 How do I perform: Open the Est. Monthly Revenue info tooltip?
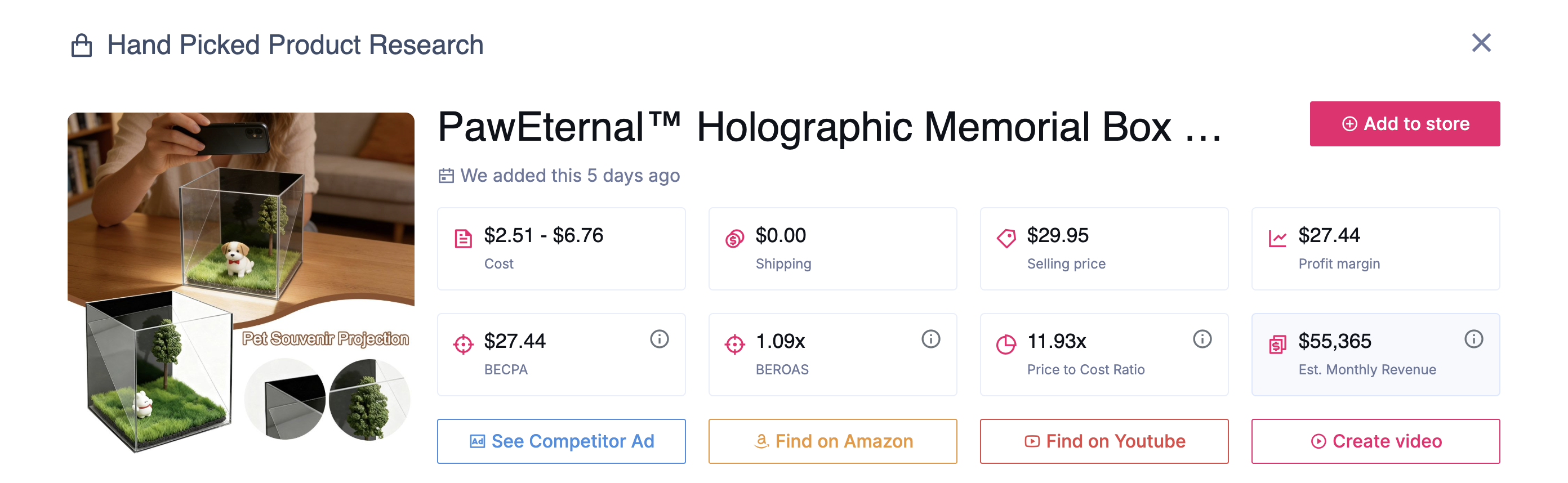pos(1475,339)
